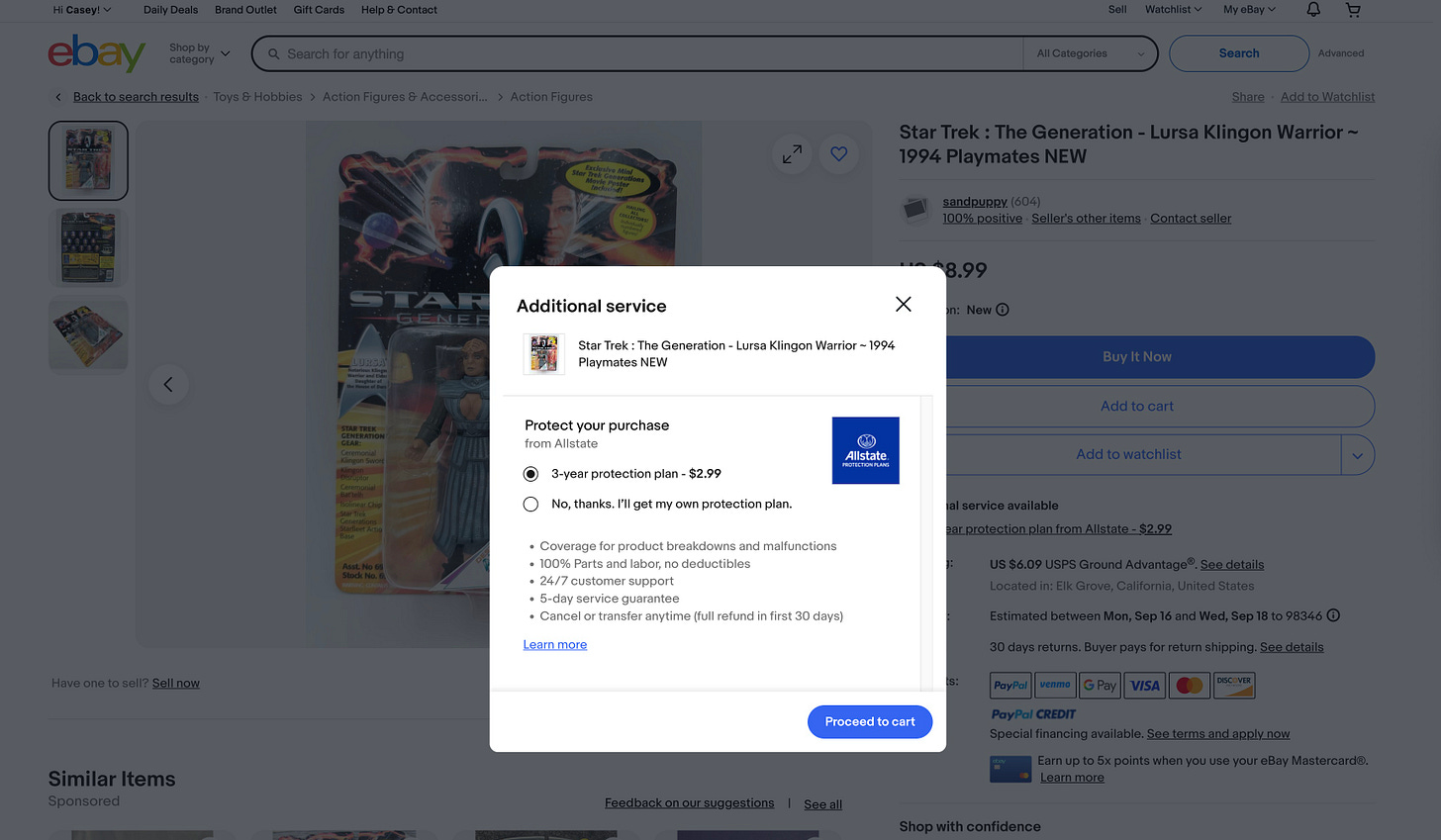Click the Proceed to cart button
Viewport: 1441px width, 840px height.
coord(870,722)
